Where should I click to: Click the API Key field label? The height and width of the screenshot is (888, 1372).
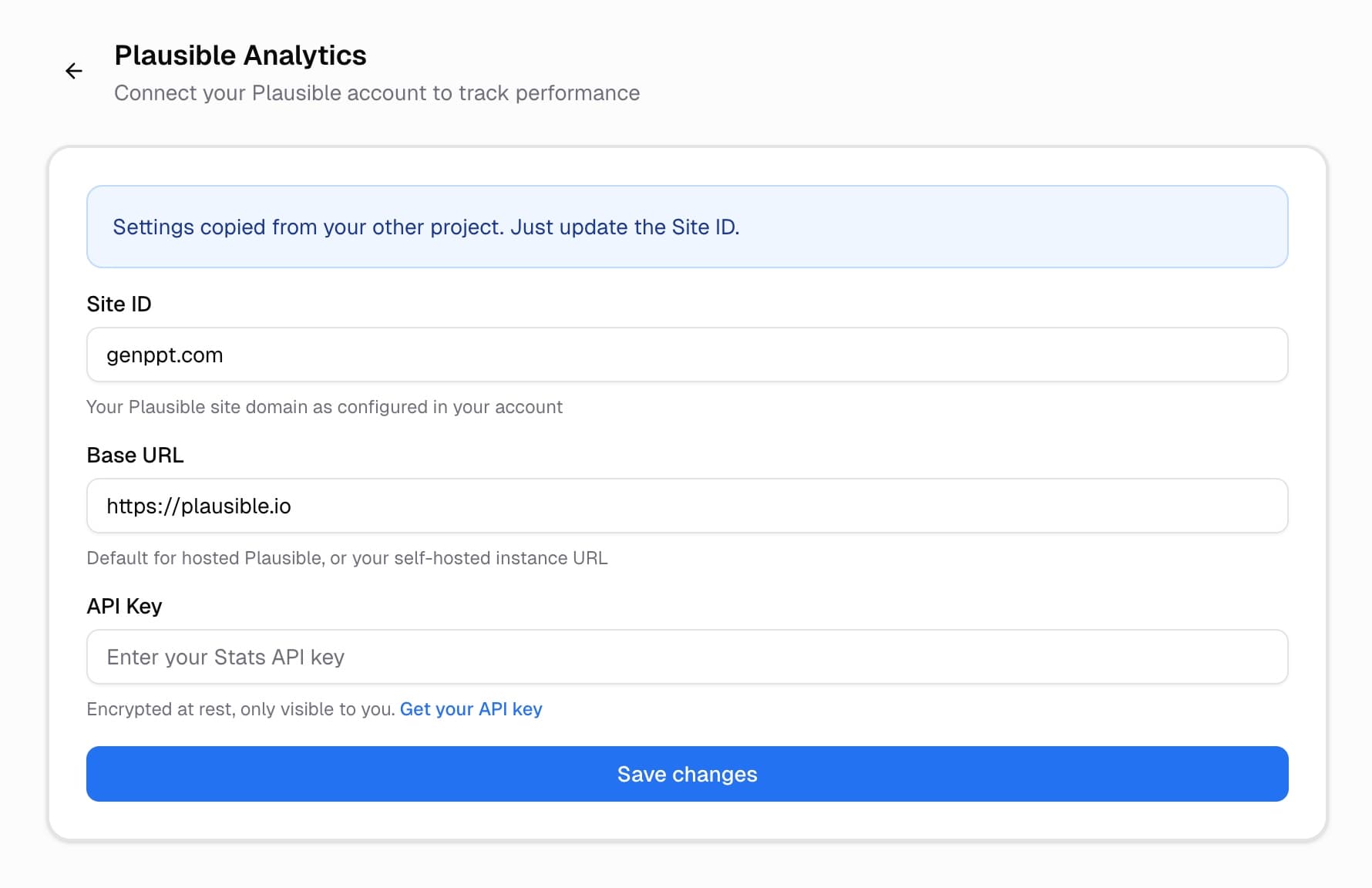(124, 607)
